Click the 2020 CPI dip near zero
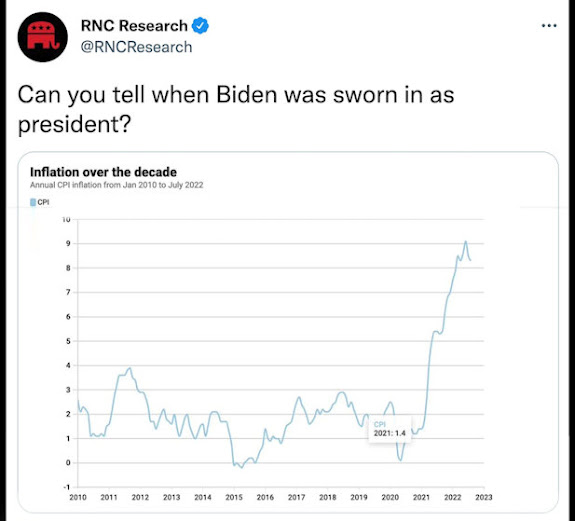Screen dimensions: 575x521 pos(400,459)
